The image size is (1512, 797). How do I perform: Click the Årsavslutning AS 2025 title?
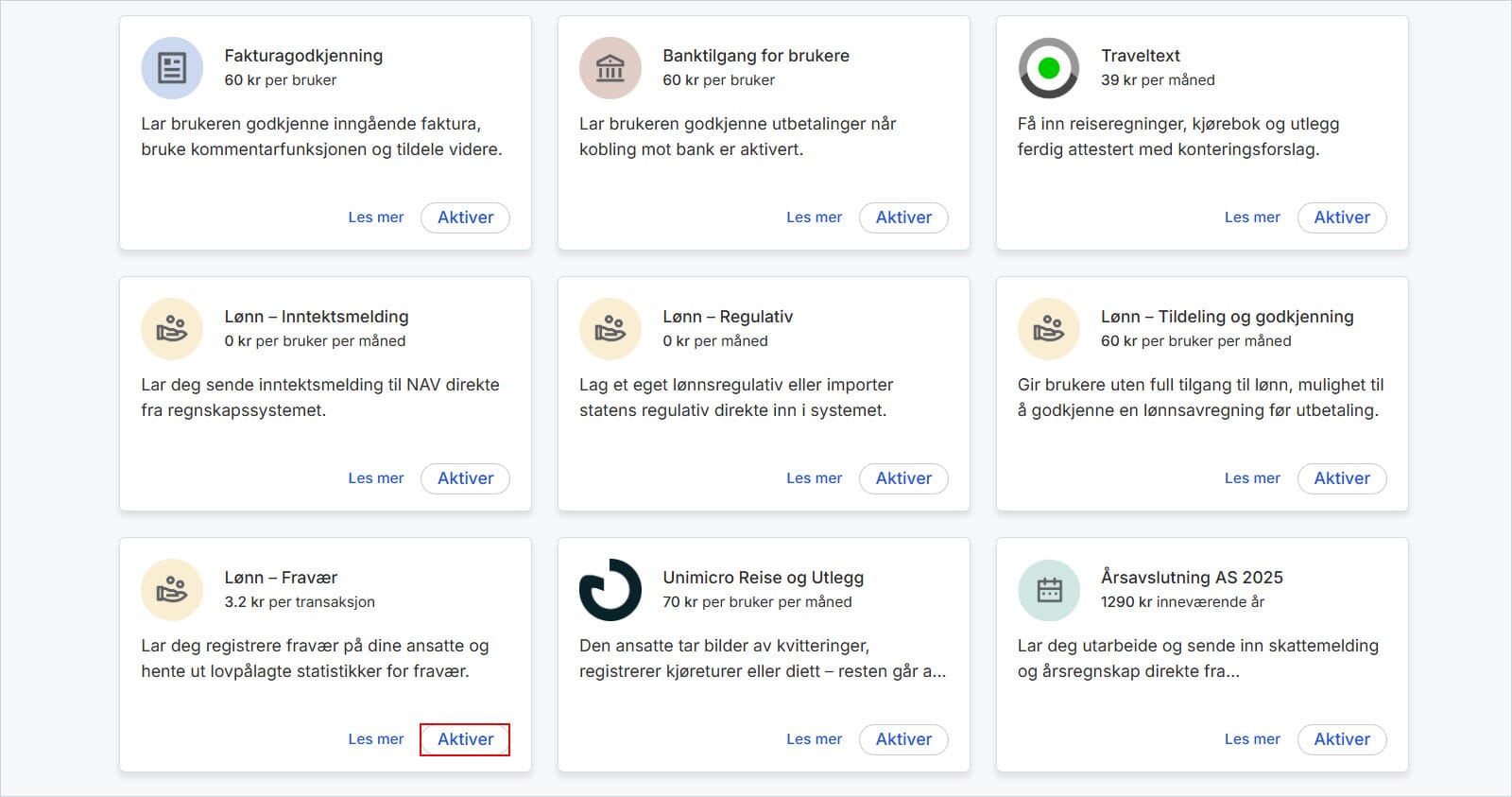tap(1192, 578)
